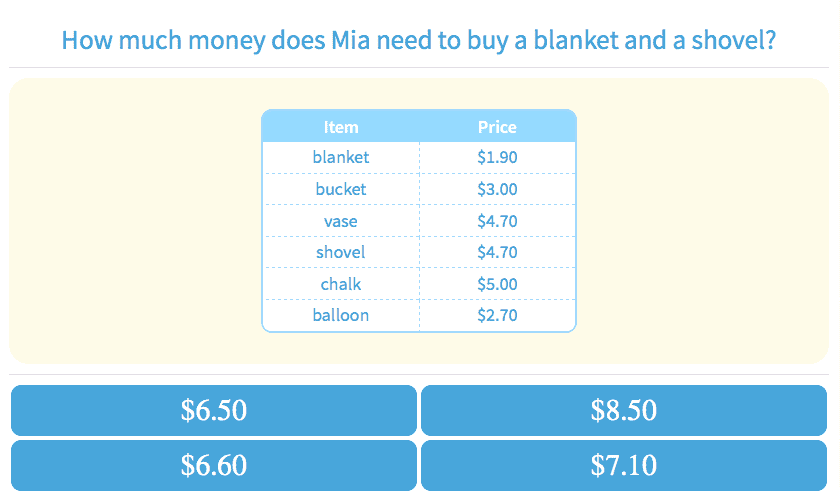
Task: Click the chalk price $5.00
Action: [x=497, y=284]
